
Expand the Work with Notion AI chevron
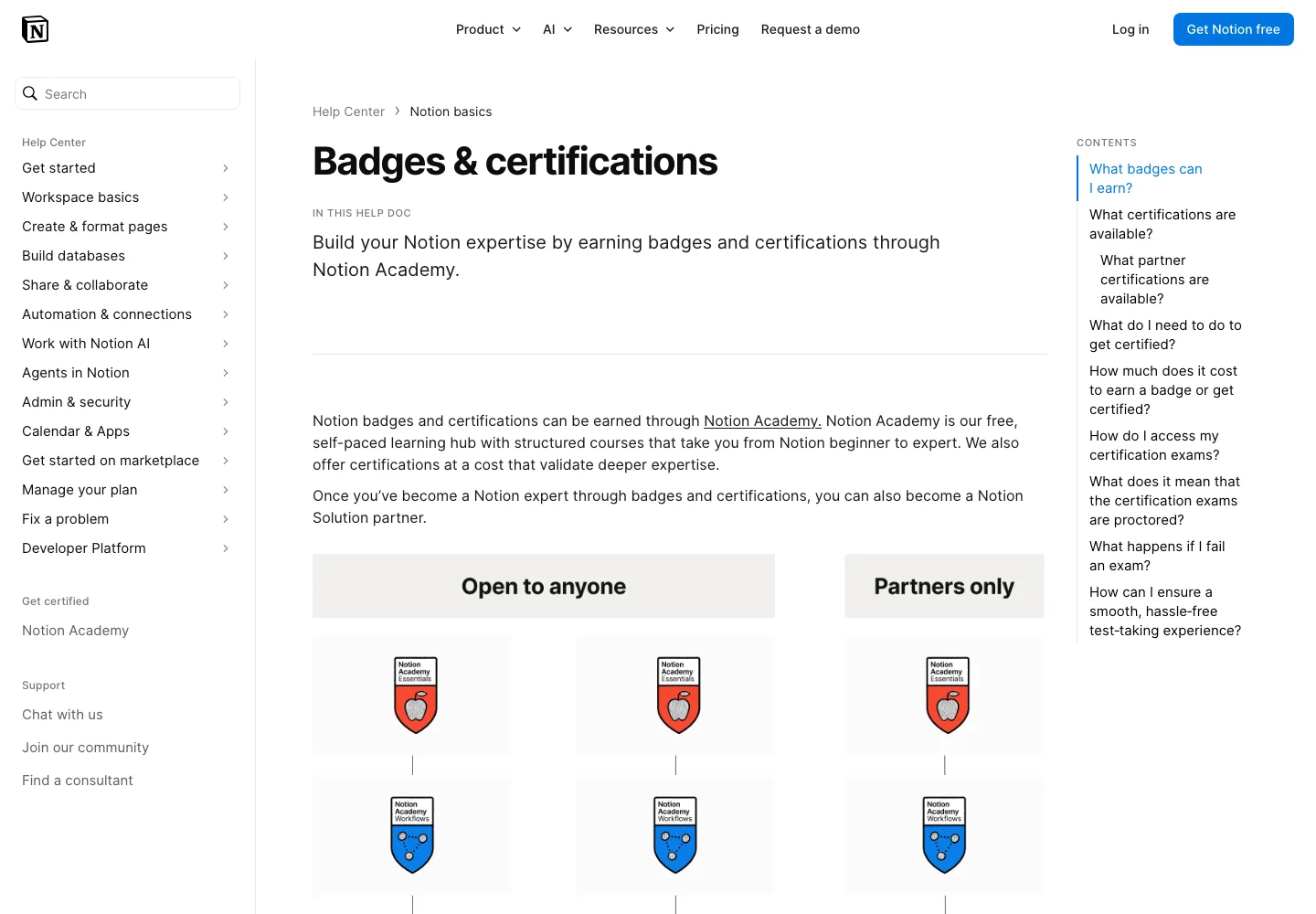click(x=226, y=344)
